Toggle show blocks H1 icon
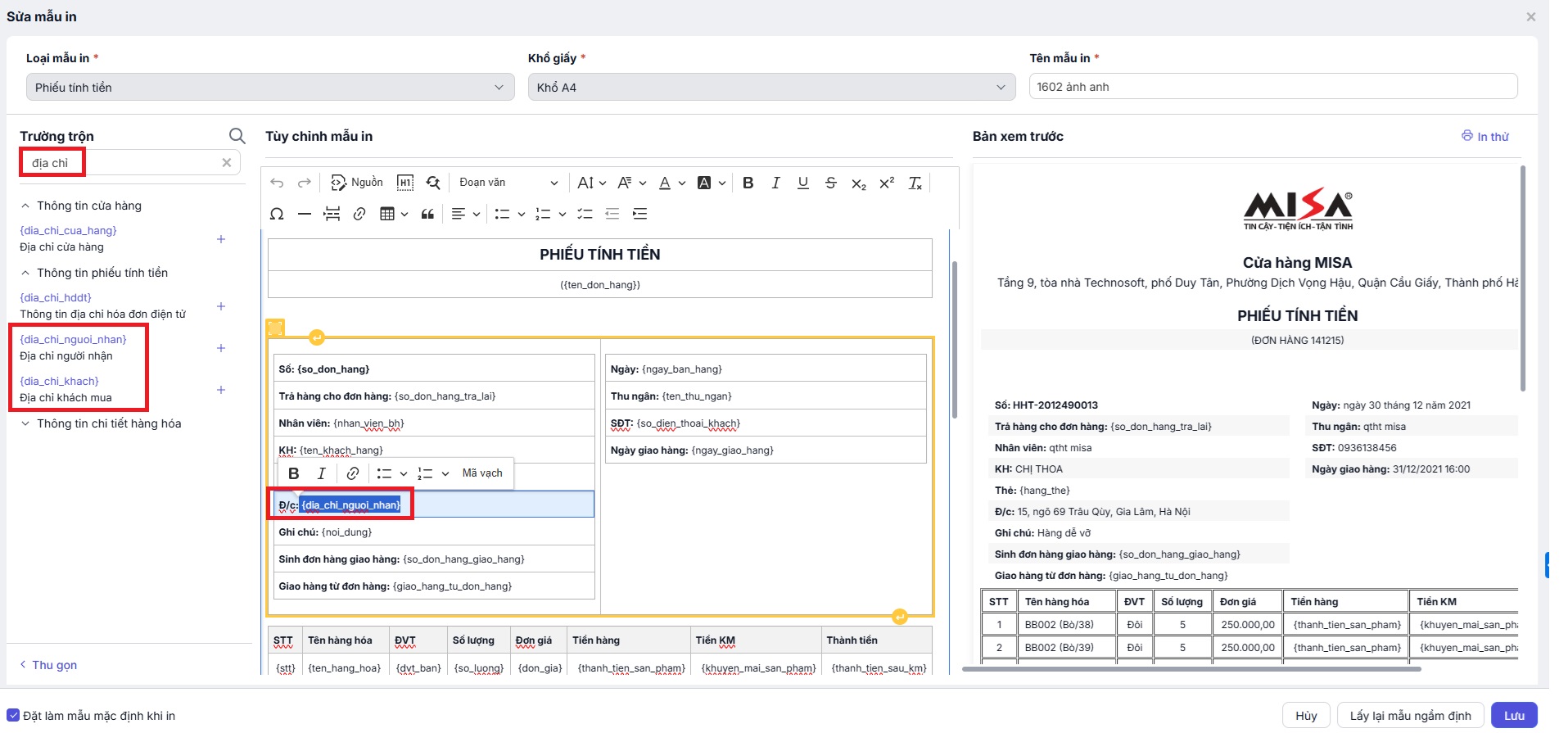The width and height of the screenshot is (1568, 733). pos(405,183)
